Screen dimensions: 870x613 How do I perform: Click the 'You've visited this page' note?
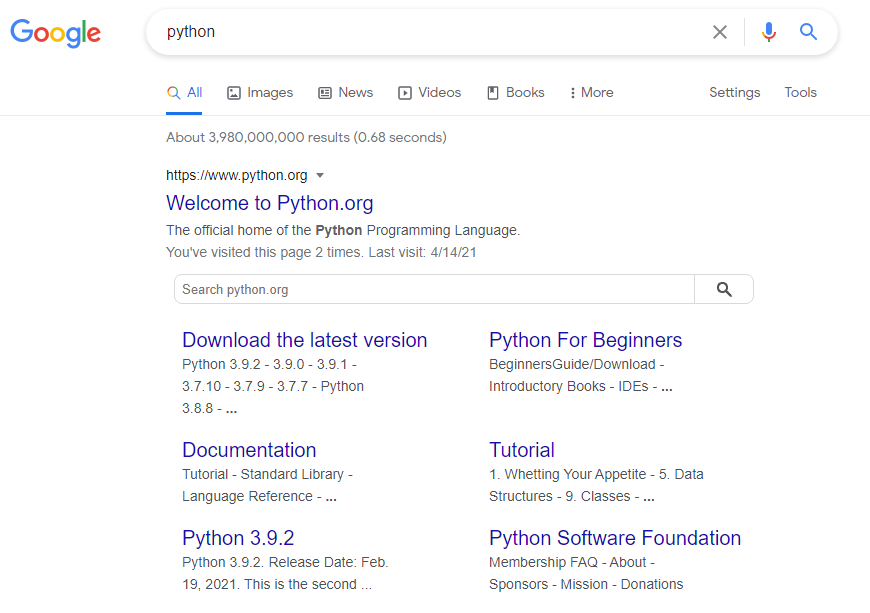(x=321, y=252)
